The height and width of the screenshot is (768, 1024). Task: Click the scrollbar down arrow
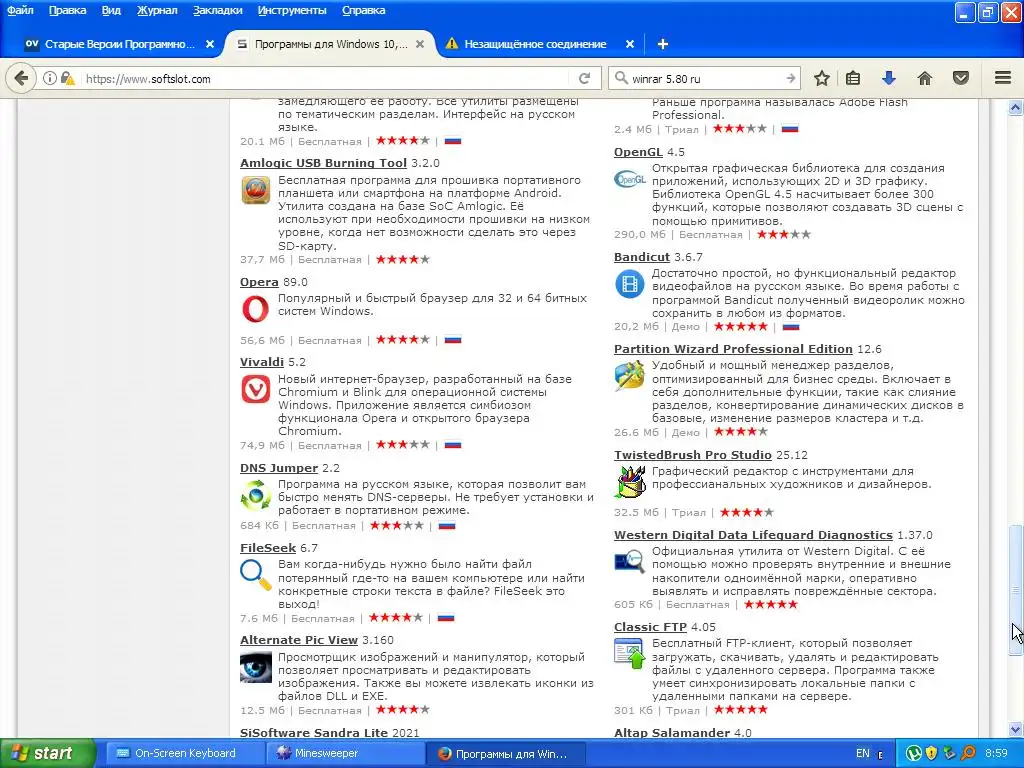click(x=1016, y=729)
